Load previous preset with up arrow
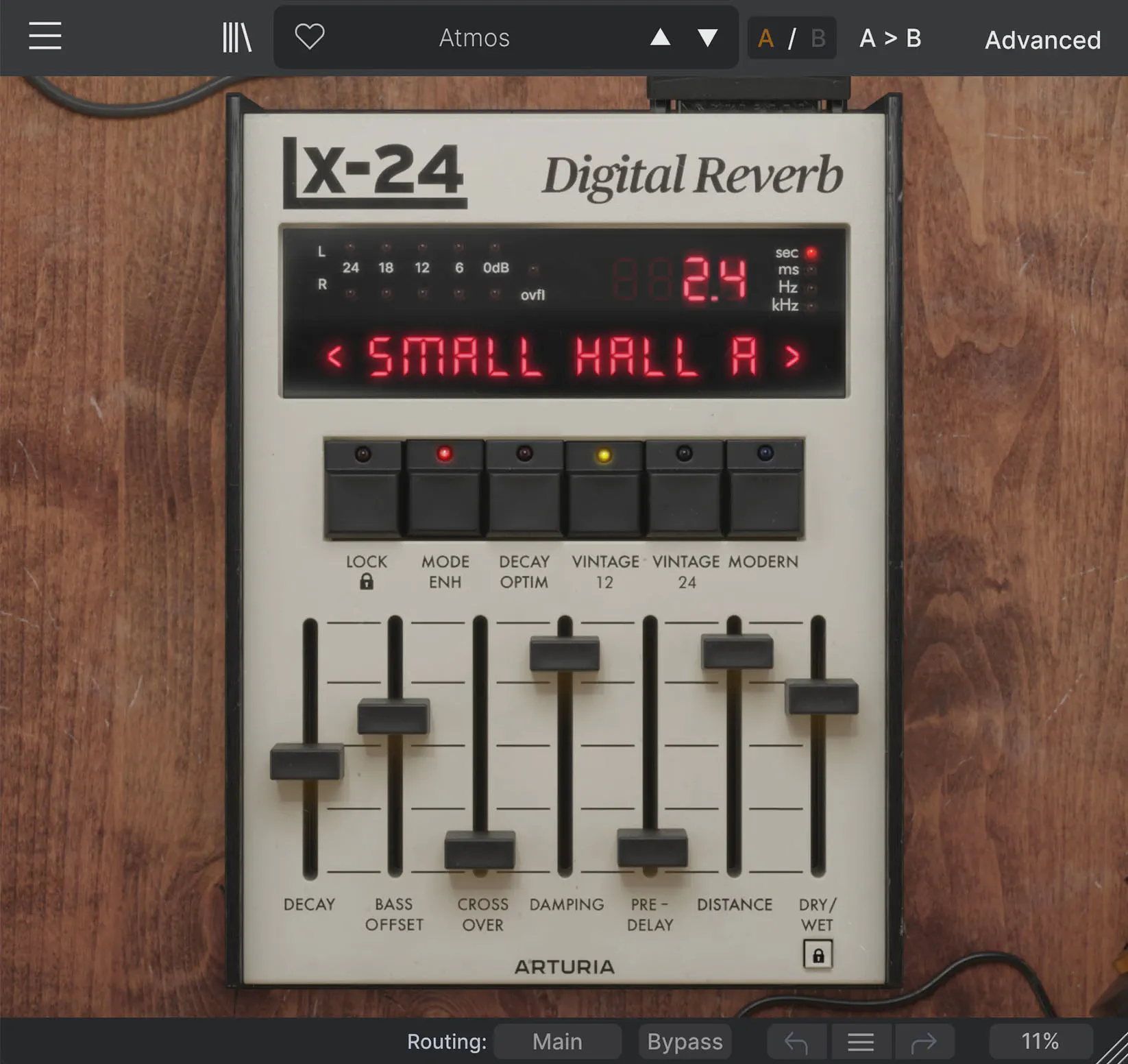 pyautogui.click(x=660, y=37)
